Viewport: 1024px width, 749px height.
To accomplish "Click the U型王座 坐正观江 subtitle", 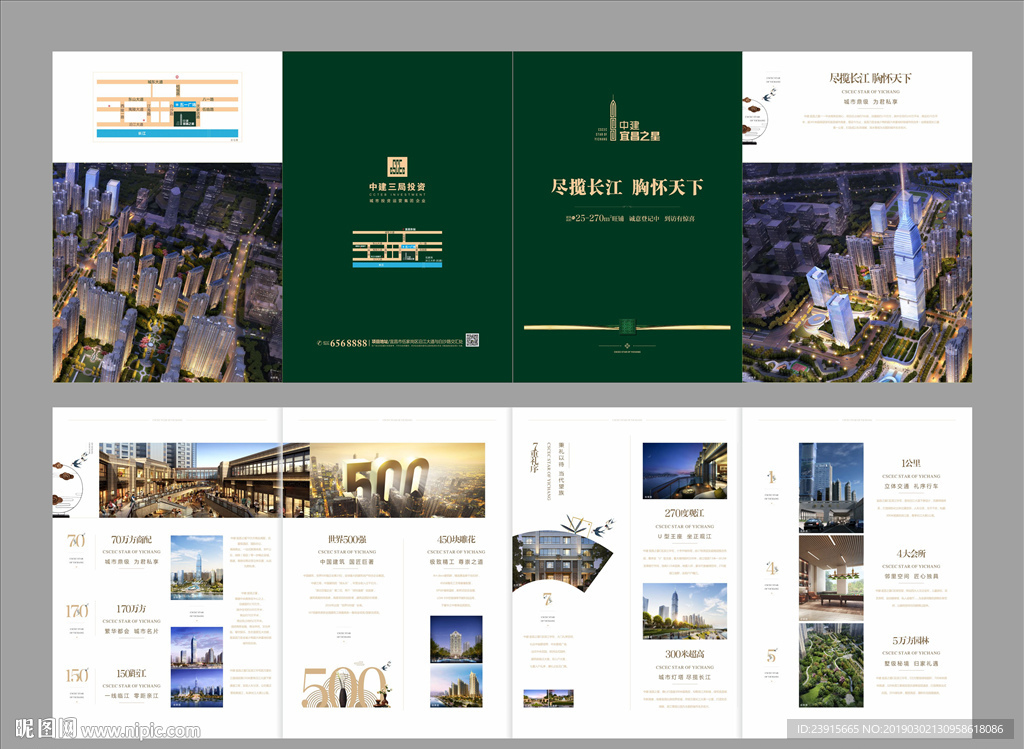I will [684, 536].
